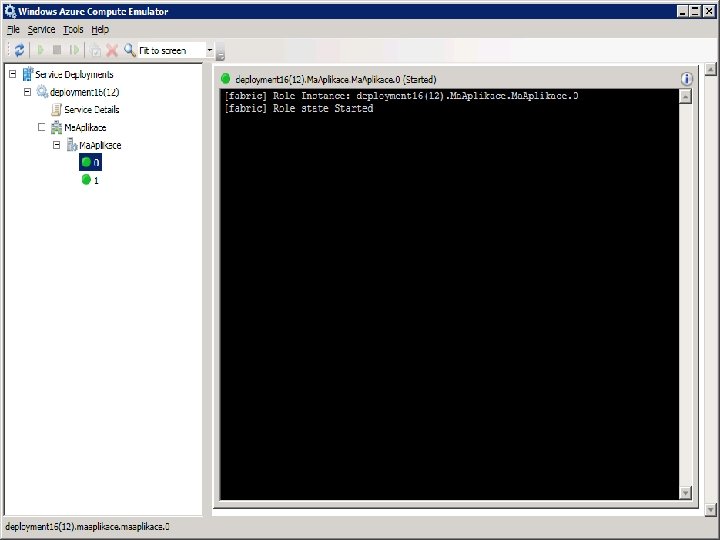The image size is (720, 540).
Task: Click the scroll document icon beside Service Details
Action: [56, 109]
